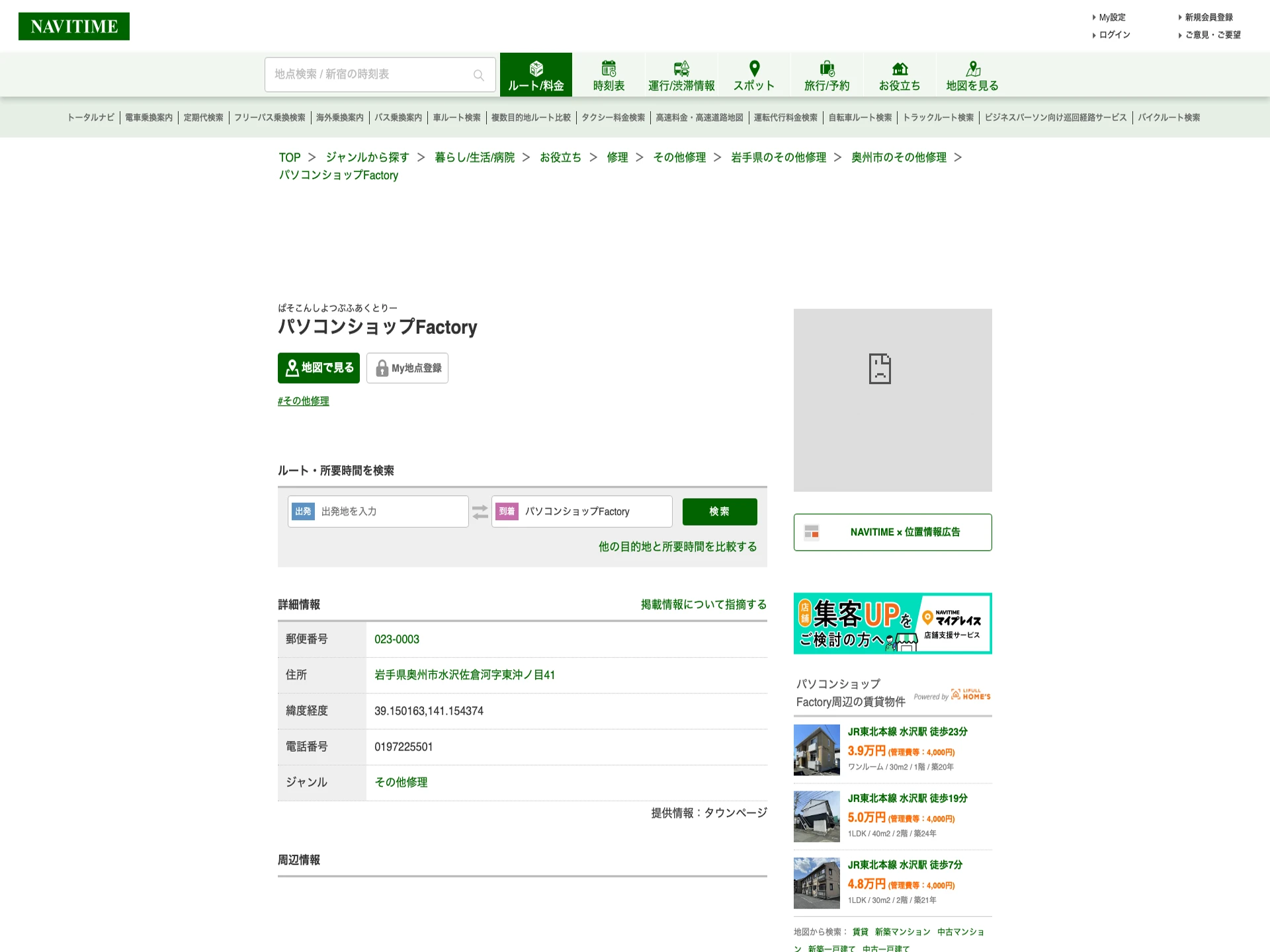Open the 旅行/予約 tab

click(x=827, y=75)
